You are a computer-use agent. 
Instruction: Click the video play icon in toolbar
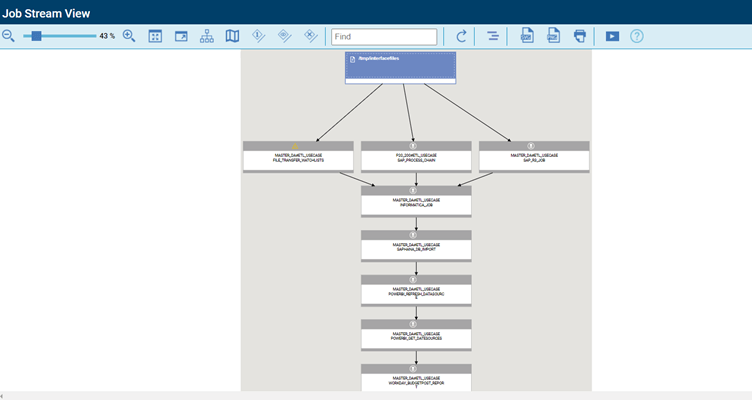pos(612,36)
